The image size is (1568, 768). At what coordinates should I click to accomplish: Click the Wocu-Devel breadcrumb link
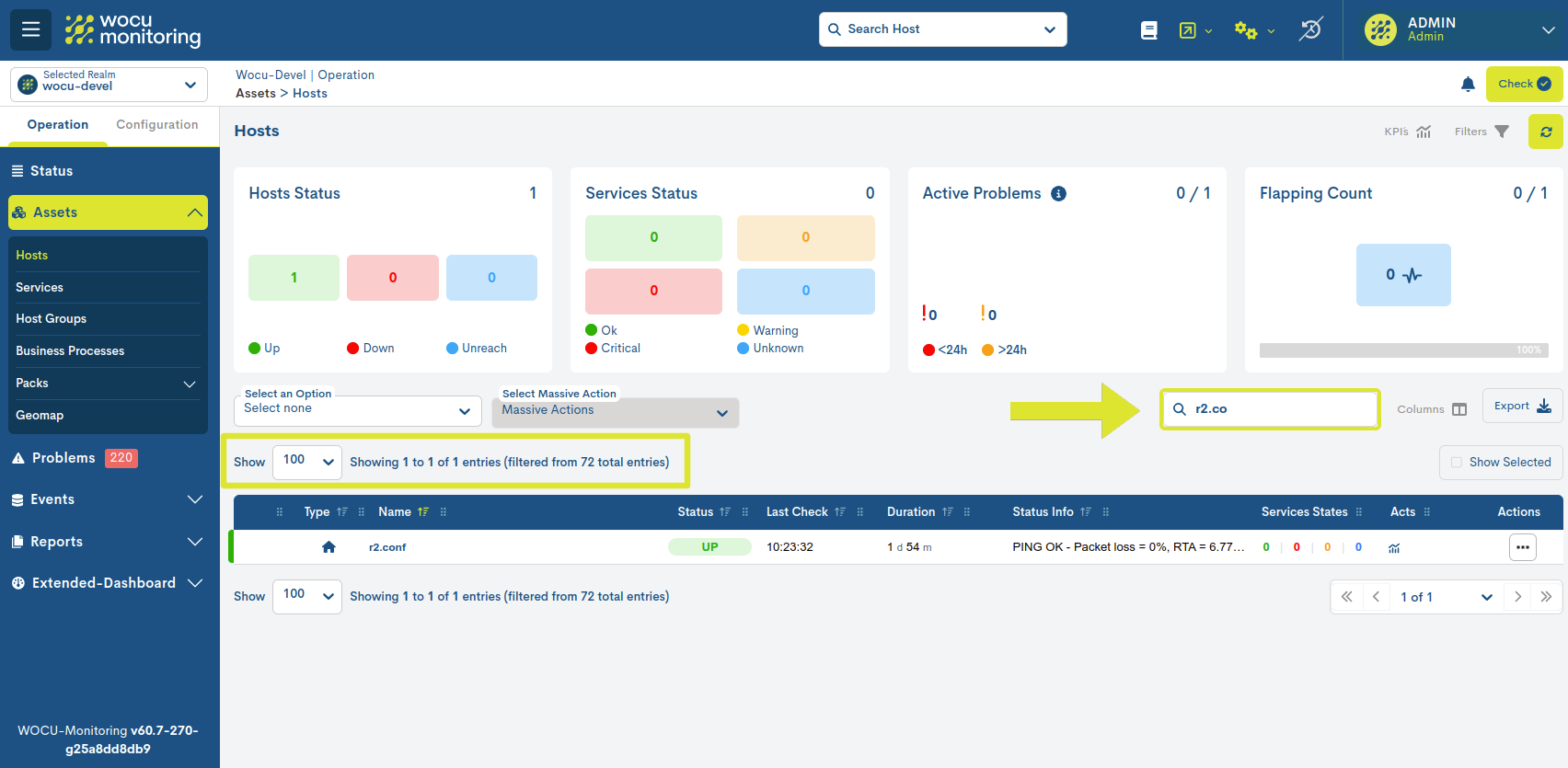tap(271, 75)
